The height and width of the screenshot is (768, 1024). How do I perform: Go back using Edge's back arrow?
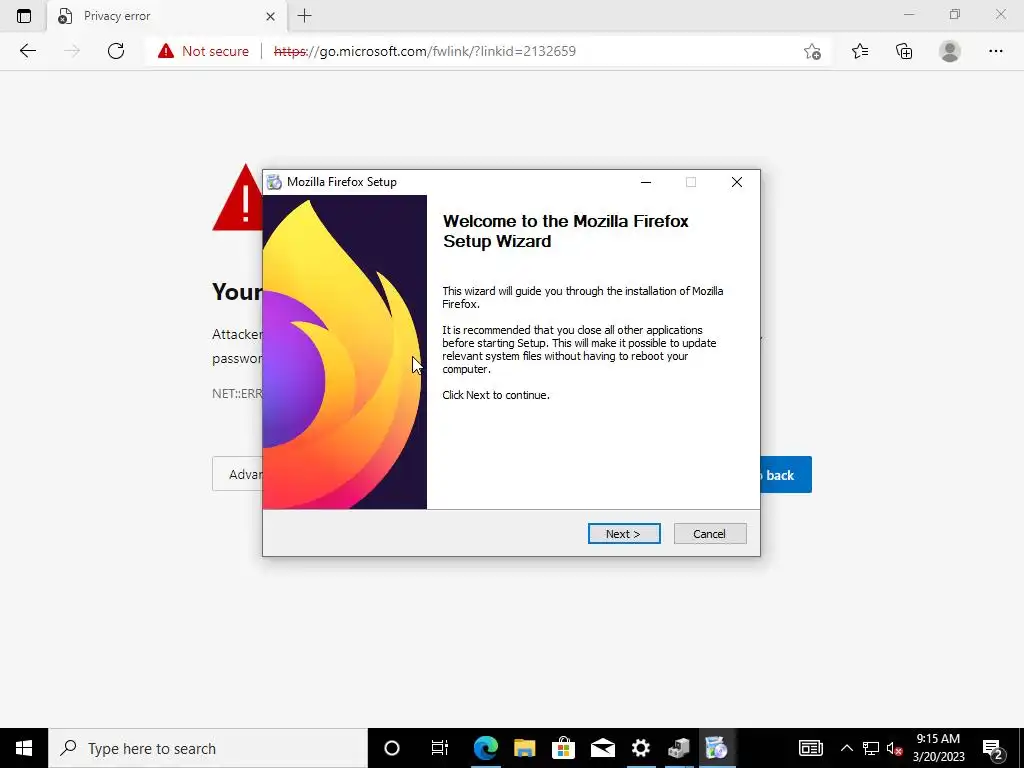tap(27, 51)
